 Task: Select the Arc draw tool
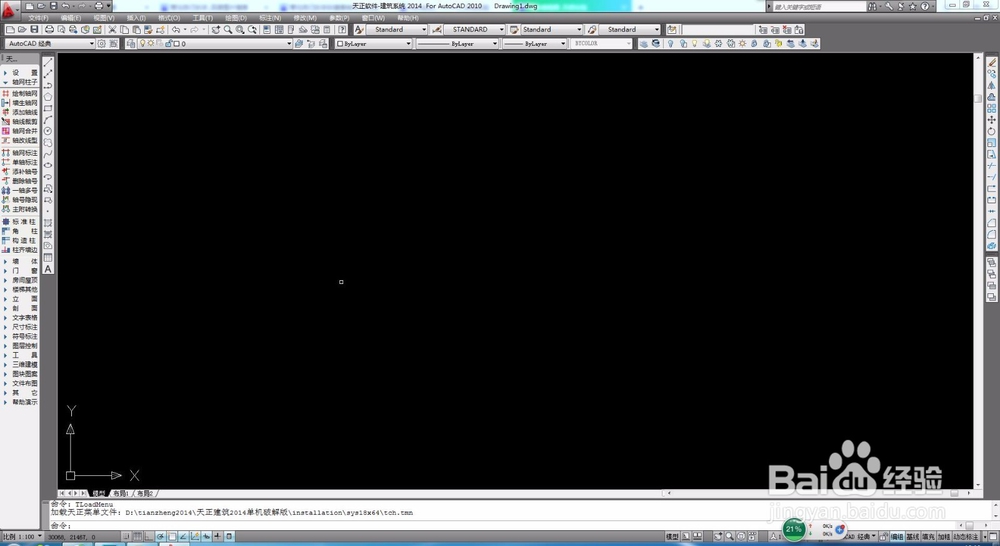pyautogui.click(x=48, y=120)
